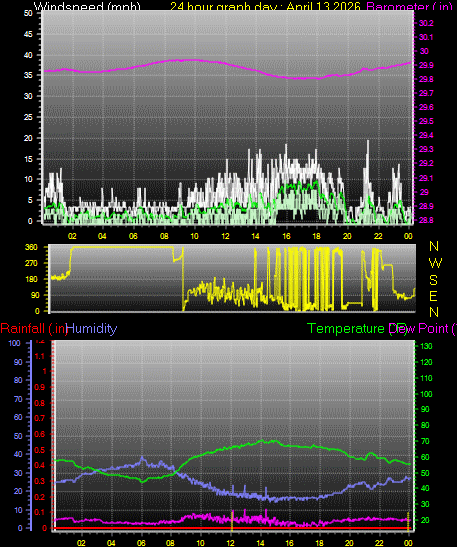This screenshot has height=547, width=457.
Task: Click '29.2' on the barometer axis
Action: [426, 163]
